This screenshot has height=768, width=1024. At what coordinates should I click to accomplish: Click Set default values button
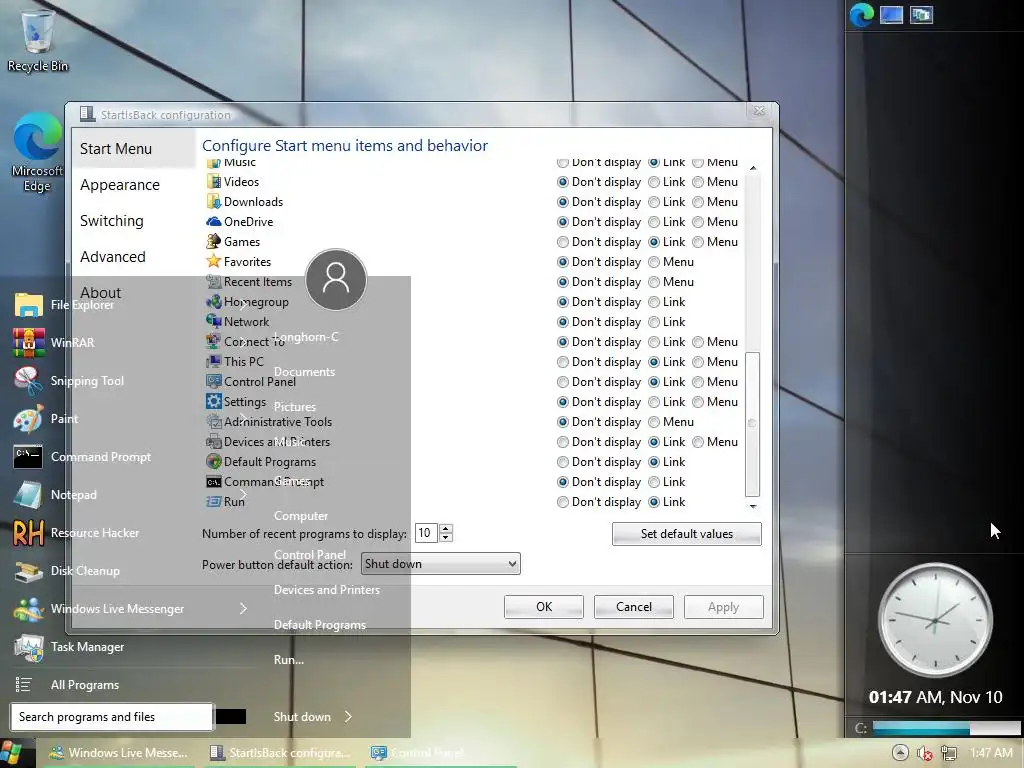pos(686,534)
